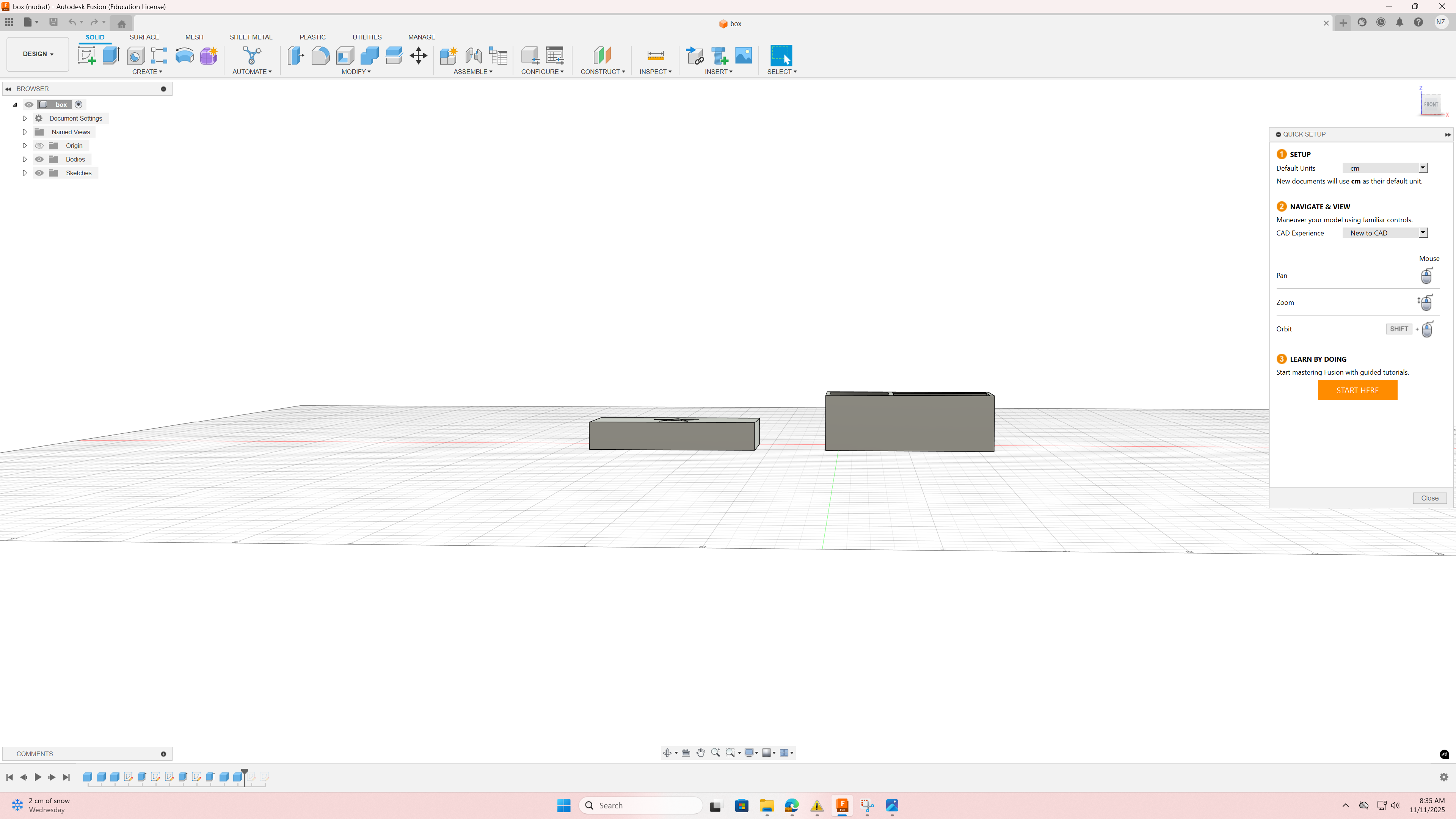Click the Extrude tool icon

tap(111, 55)
